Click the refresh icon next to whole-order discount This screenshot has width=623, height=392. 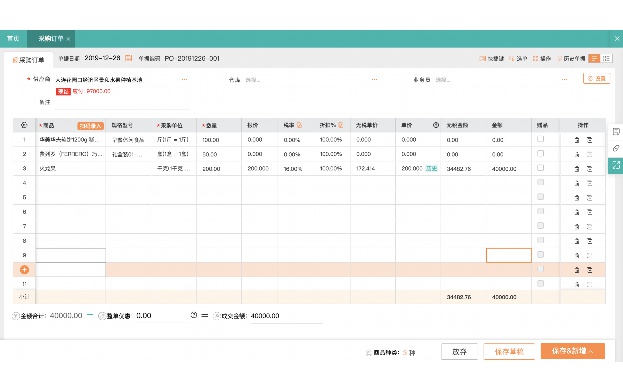tap(193, 315)
